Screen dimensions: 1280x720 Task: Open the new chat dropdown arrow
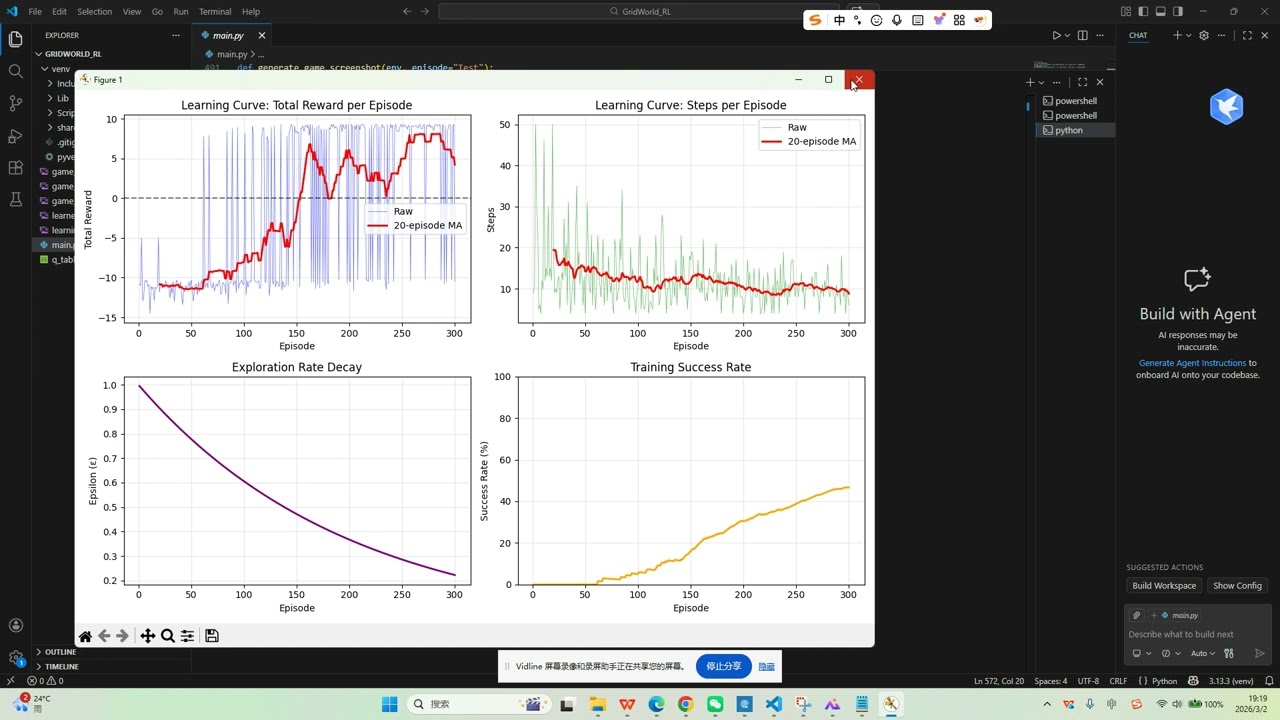pyautogui.click(x=1188, y=35)
